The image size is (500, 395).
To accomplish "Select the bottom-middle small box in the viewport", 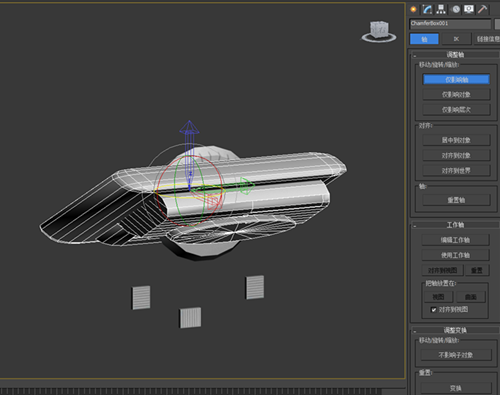I will (190, 318).
